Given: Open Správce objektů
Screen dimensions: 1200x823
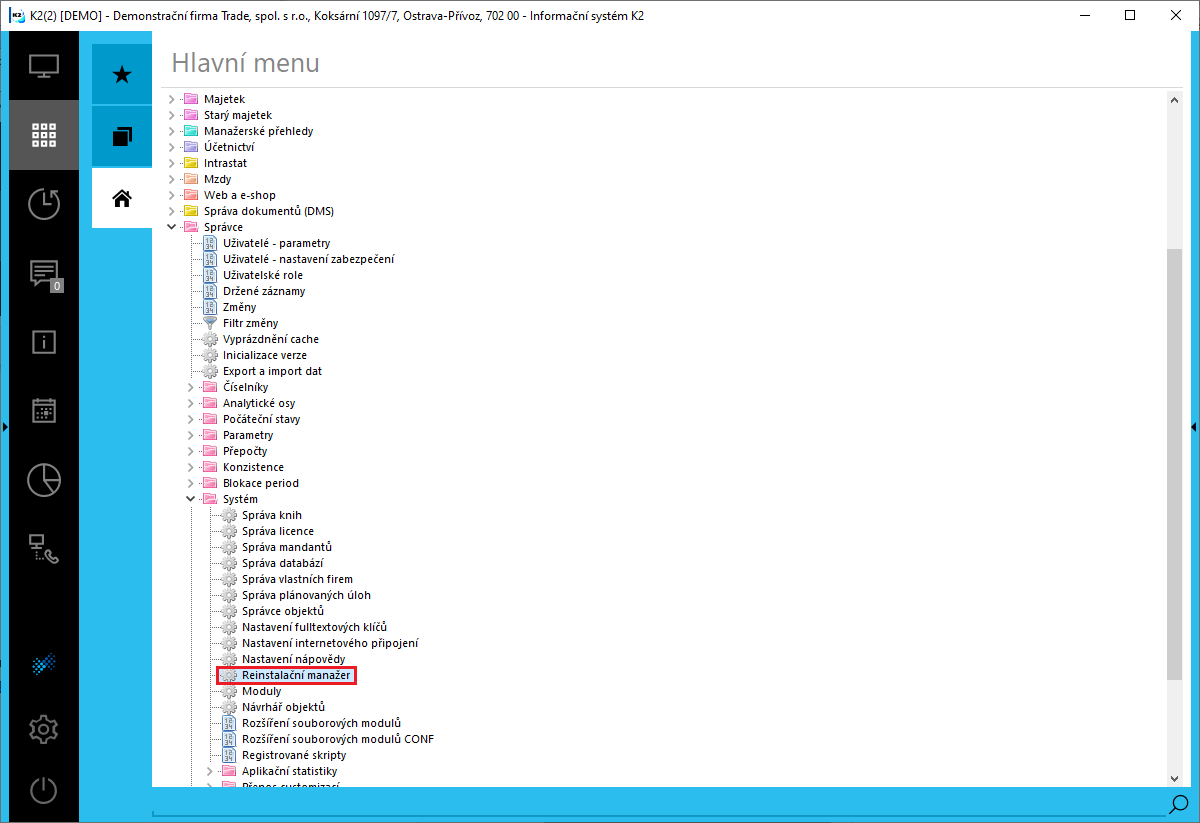Looking at the screenshot, I should pyautogui.click(x=283, y=611).
